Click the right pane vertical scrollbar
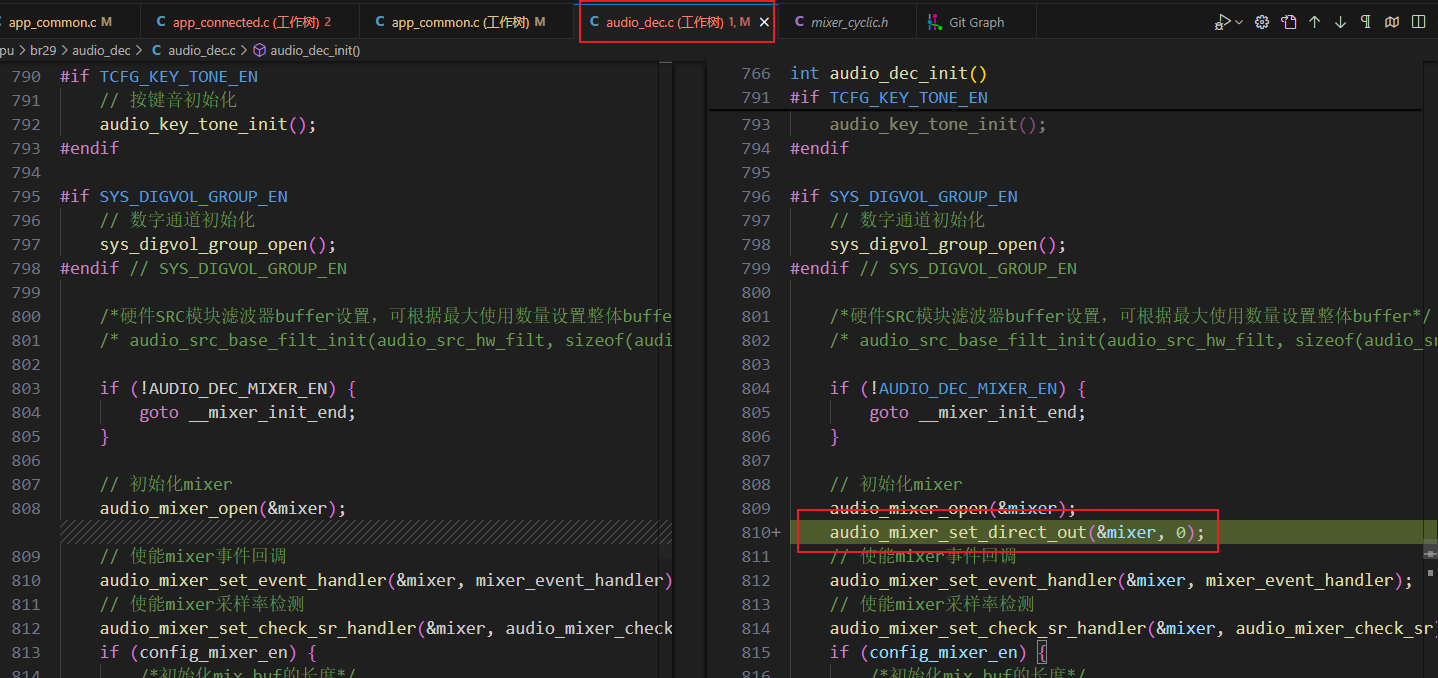 1429,370
